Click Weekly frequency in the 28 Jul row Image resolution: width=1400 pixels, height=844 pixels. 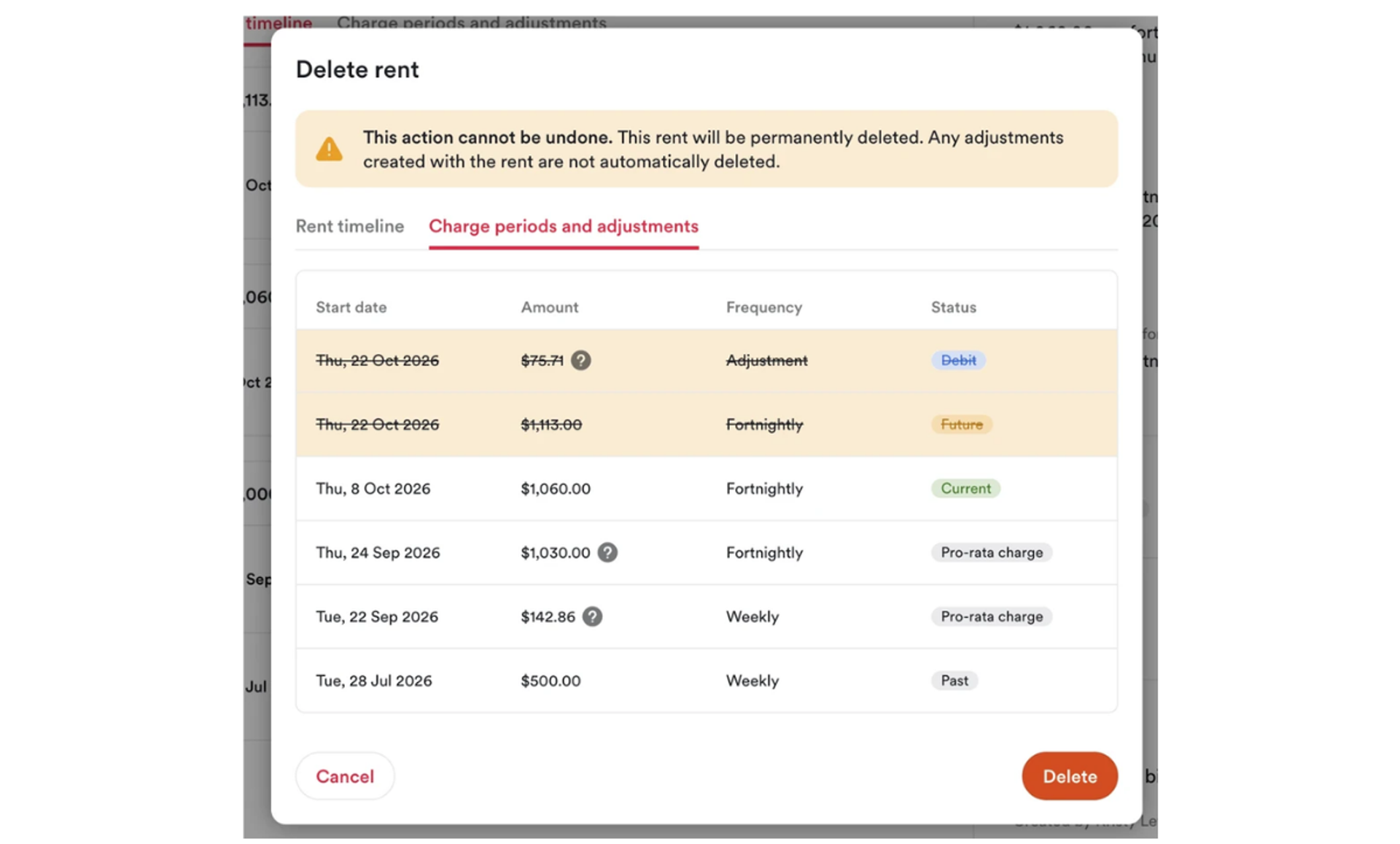(752, 681)
